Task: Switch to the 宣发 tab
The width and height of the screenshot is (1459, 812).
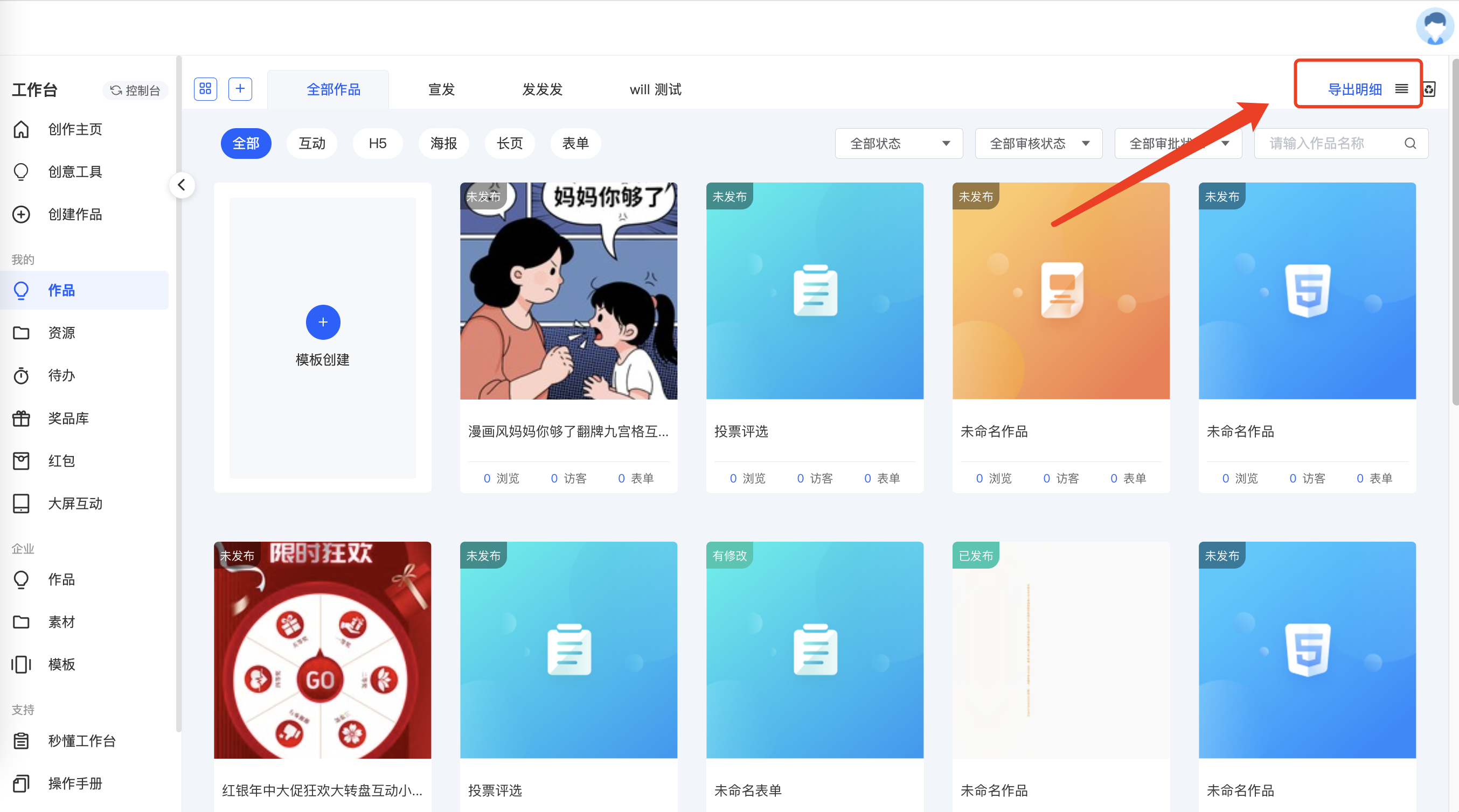Action: (441, 89)
